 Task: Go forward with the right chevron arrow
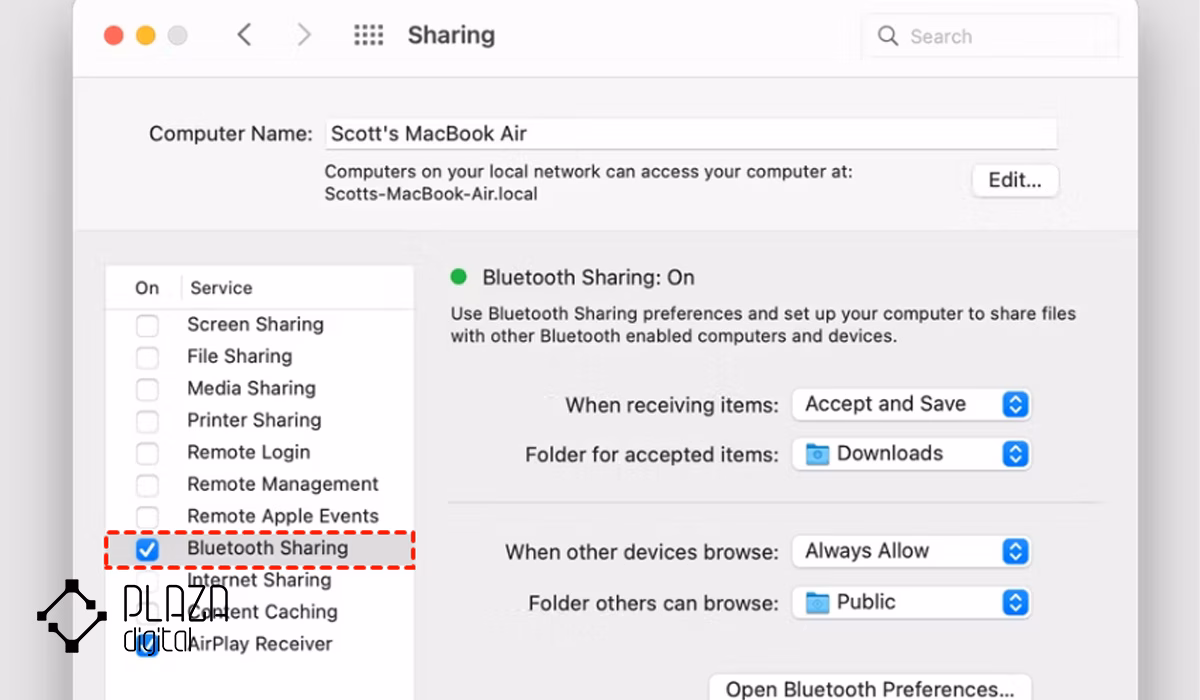tap(304, 36)
